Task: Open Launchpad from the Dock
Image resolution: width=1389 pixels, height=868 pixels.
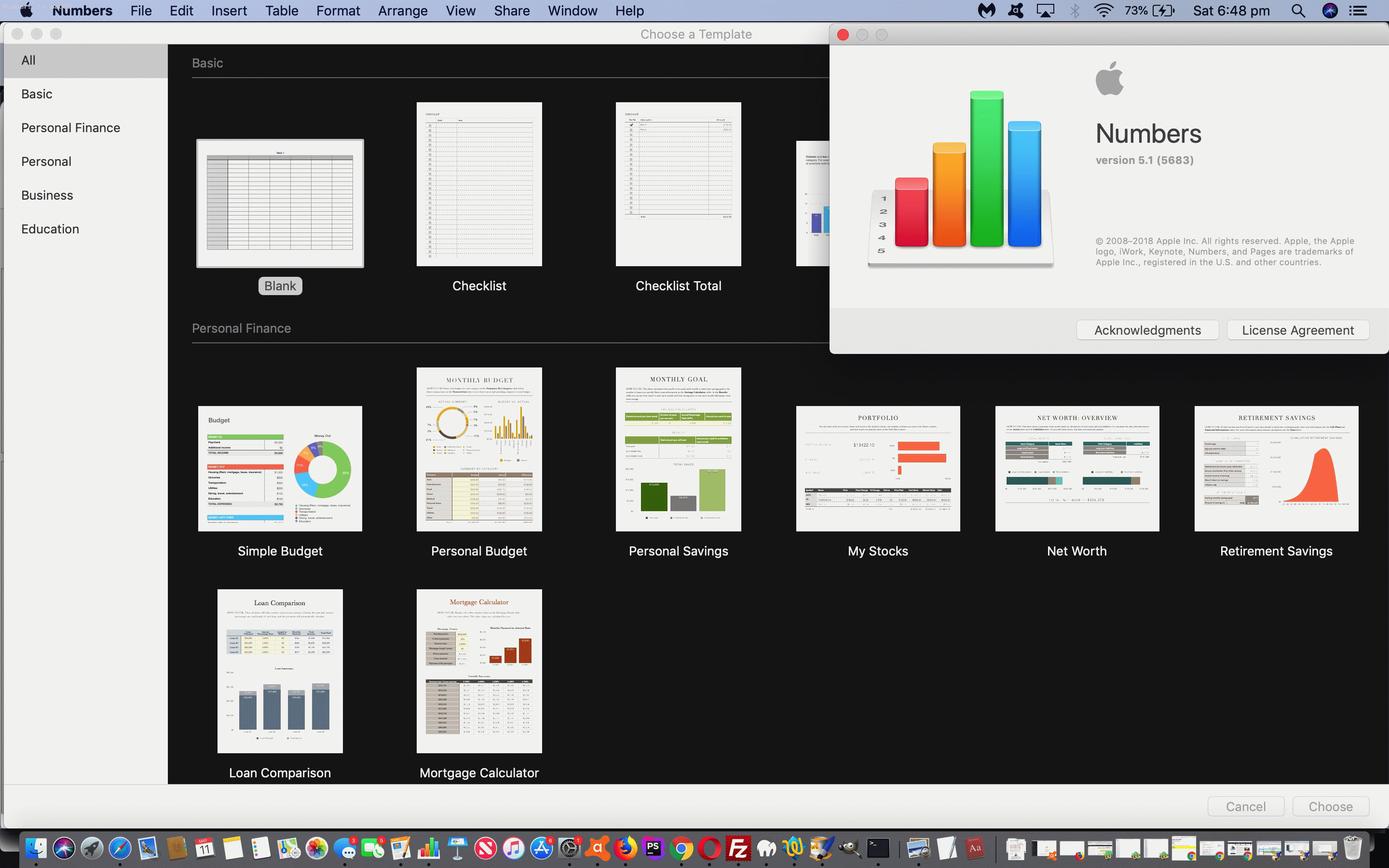Action: 92,849
